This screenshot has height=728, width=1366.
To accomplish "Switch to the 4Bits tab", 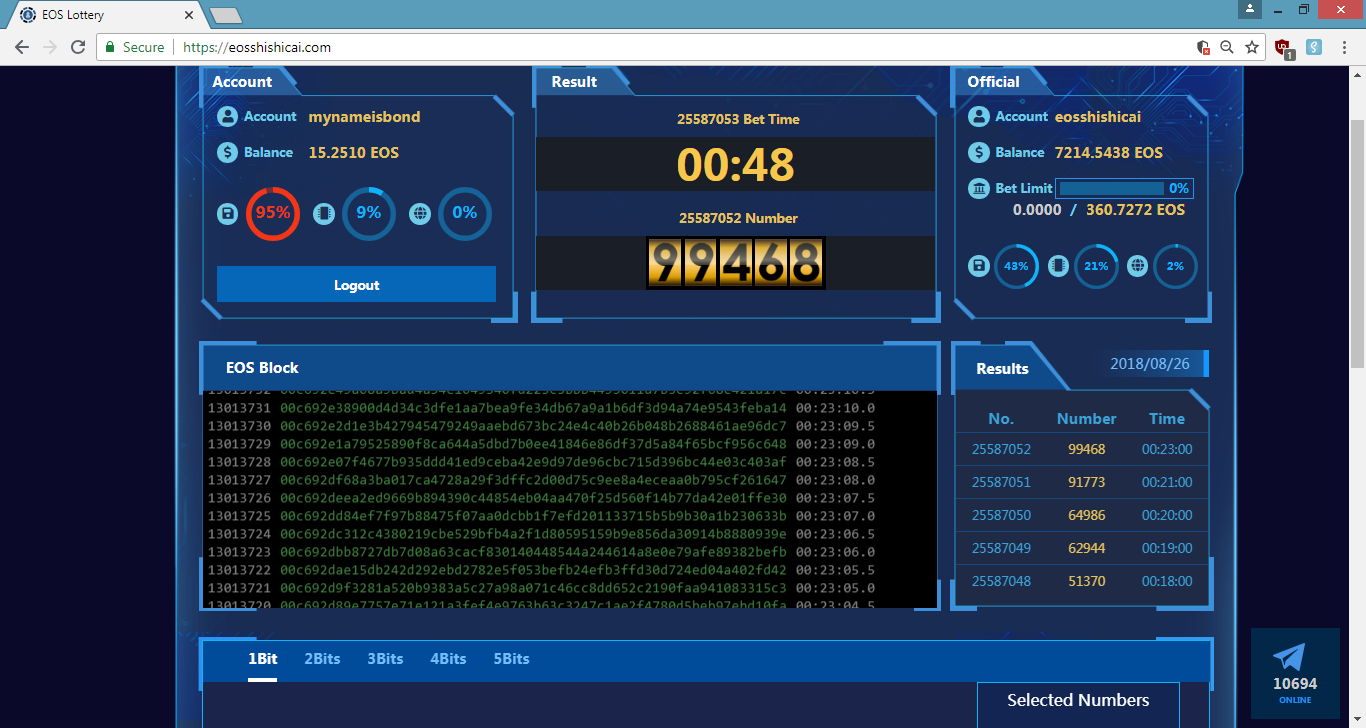I will (x=448, y=659).
